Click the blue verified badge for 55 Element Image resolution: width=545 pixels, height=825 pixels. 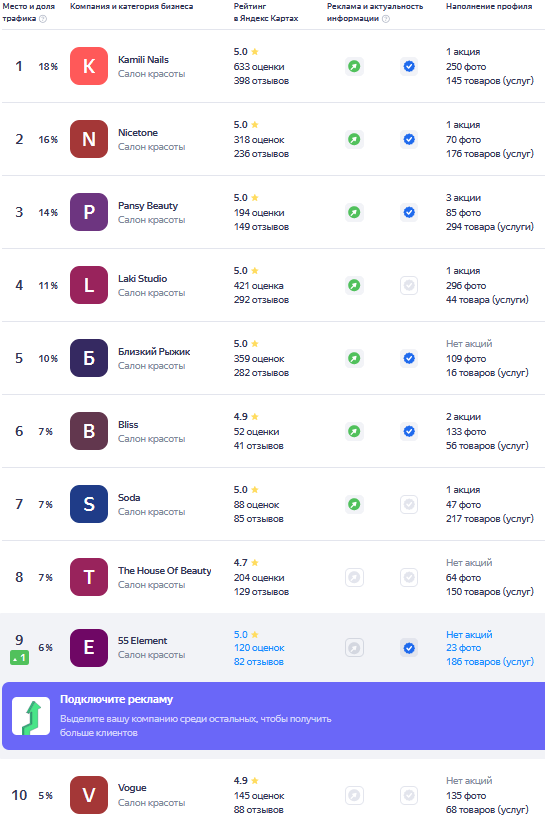409,648
